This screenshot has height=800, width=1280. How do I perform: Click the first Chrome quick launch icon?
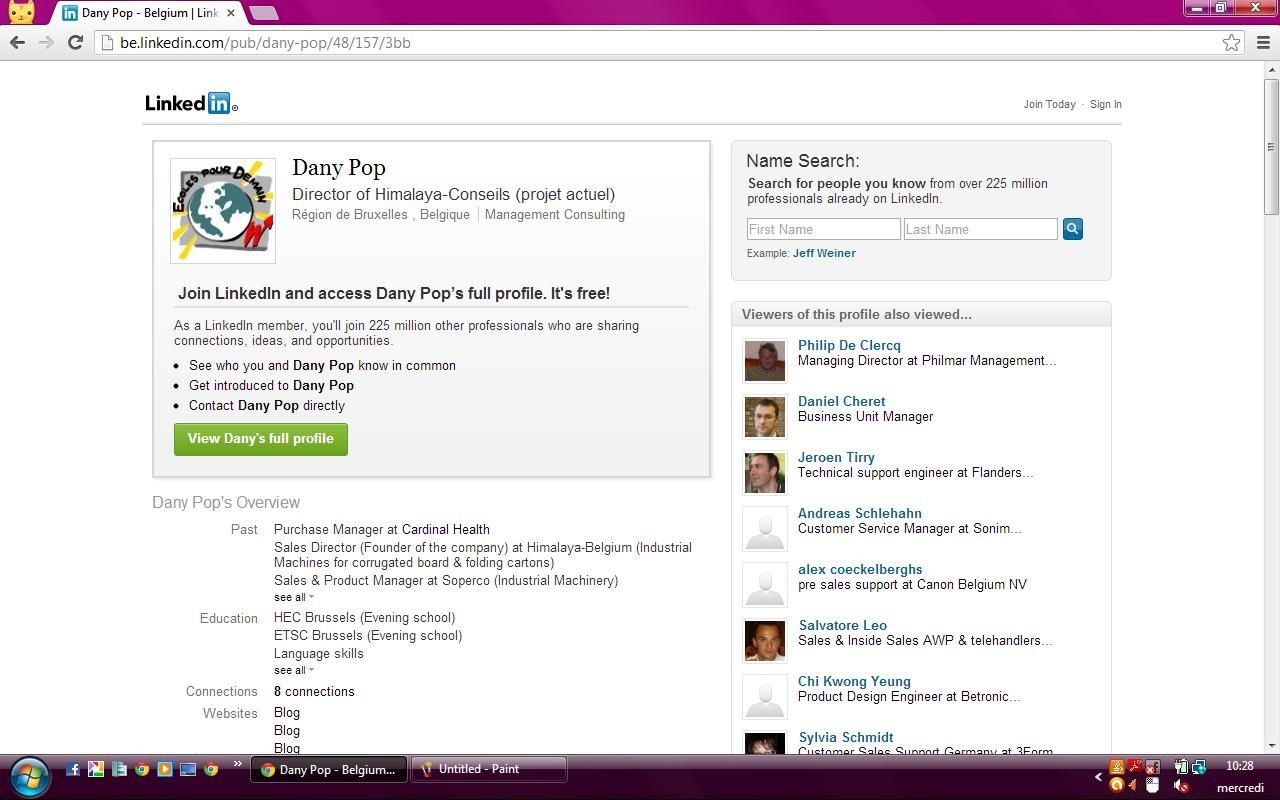(x=142, y=769)
